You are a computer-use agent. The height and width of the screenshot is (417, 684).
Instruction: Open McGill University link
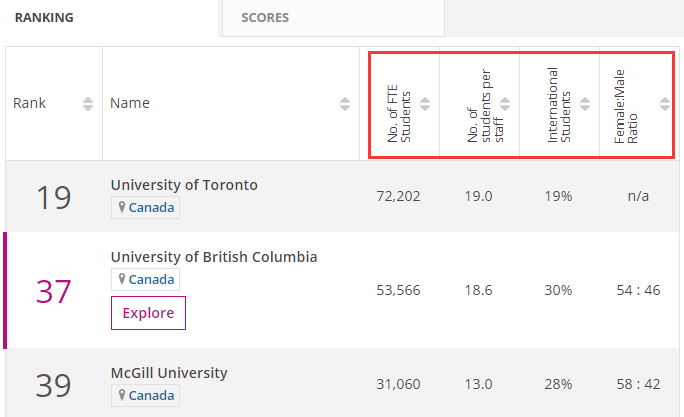coord(169,373)
